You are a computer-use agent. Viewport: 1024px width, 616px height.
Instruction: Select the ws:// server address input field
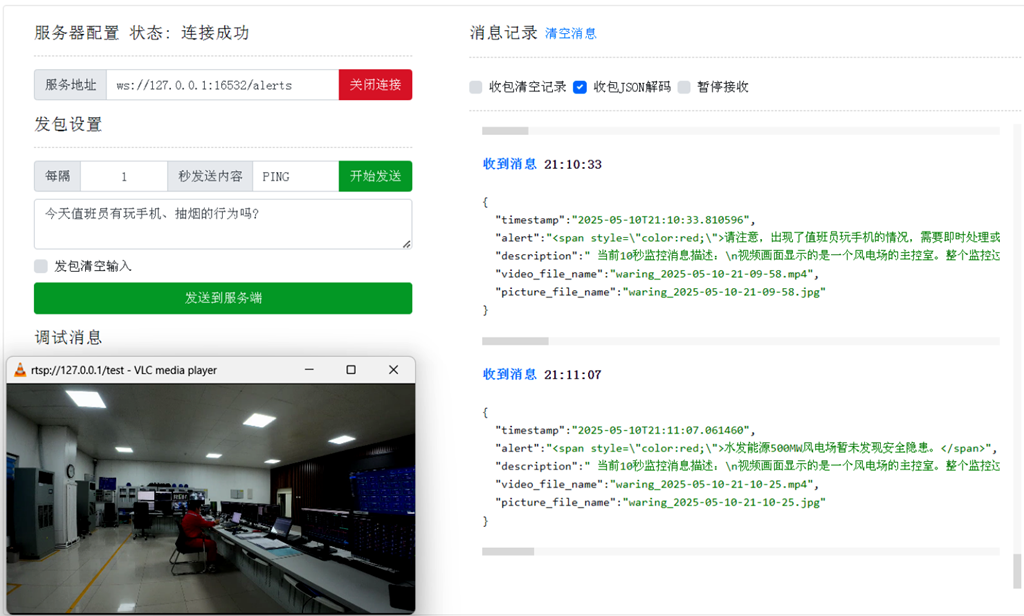[x=215, y=84]
